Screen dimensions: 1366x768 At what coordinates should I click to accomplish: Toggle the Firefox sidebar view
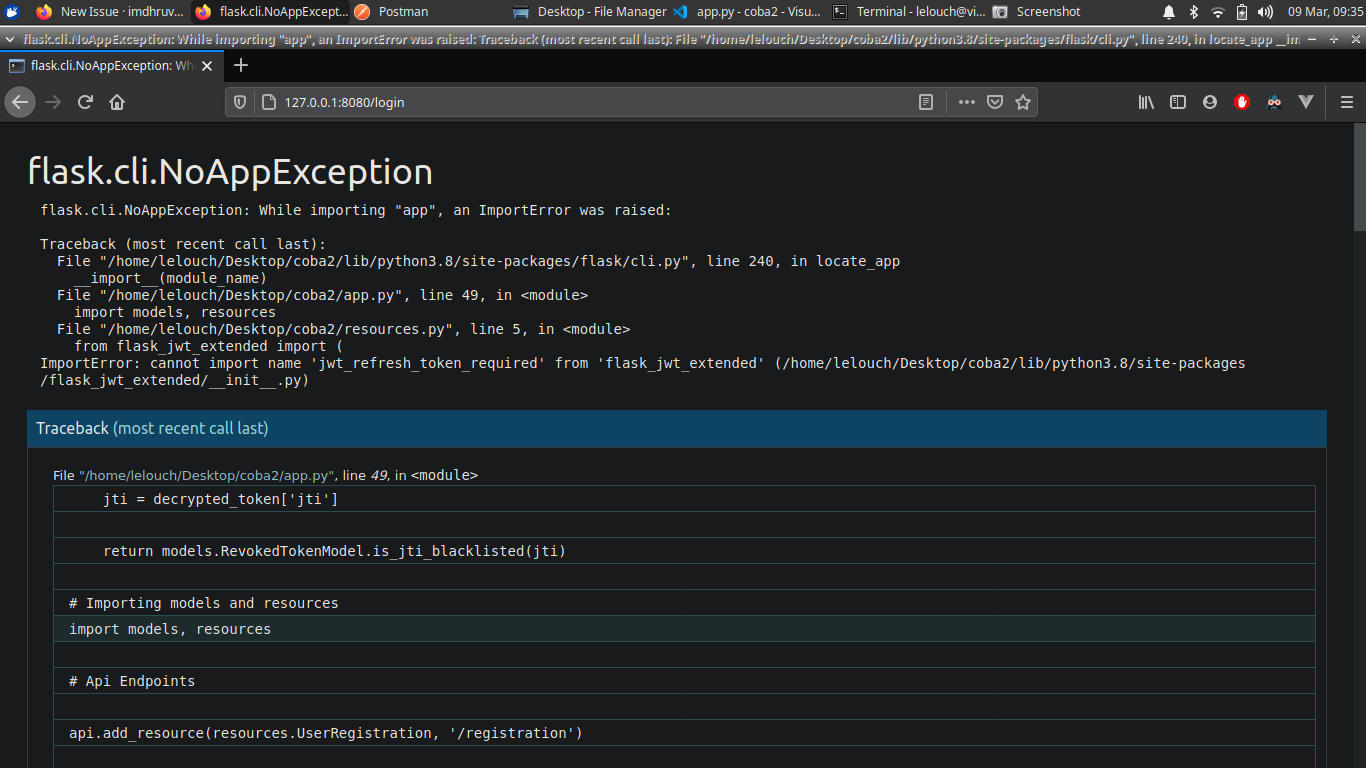[x=1178, y=101]
